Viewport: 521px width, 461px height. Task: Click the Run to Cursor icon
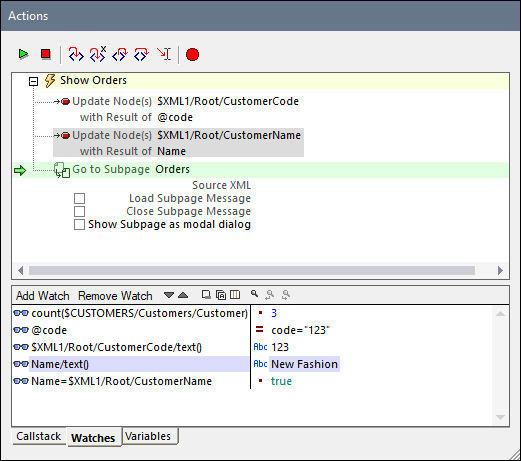[164, 54]
